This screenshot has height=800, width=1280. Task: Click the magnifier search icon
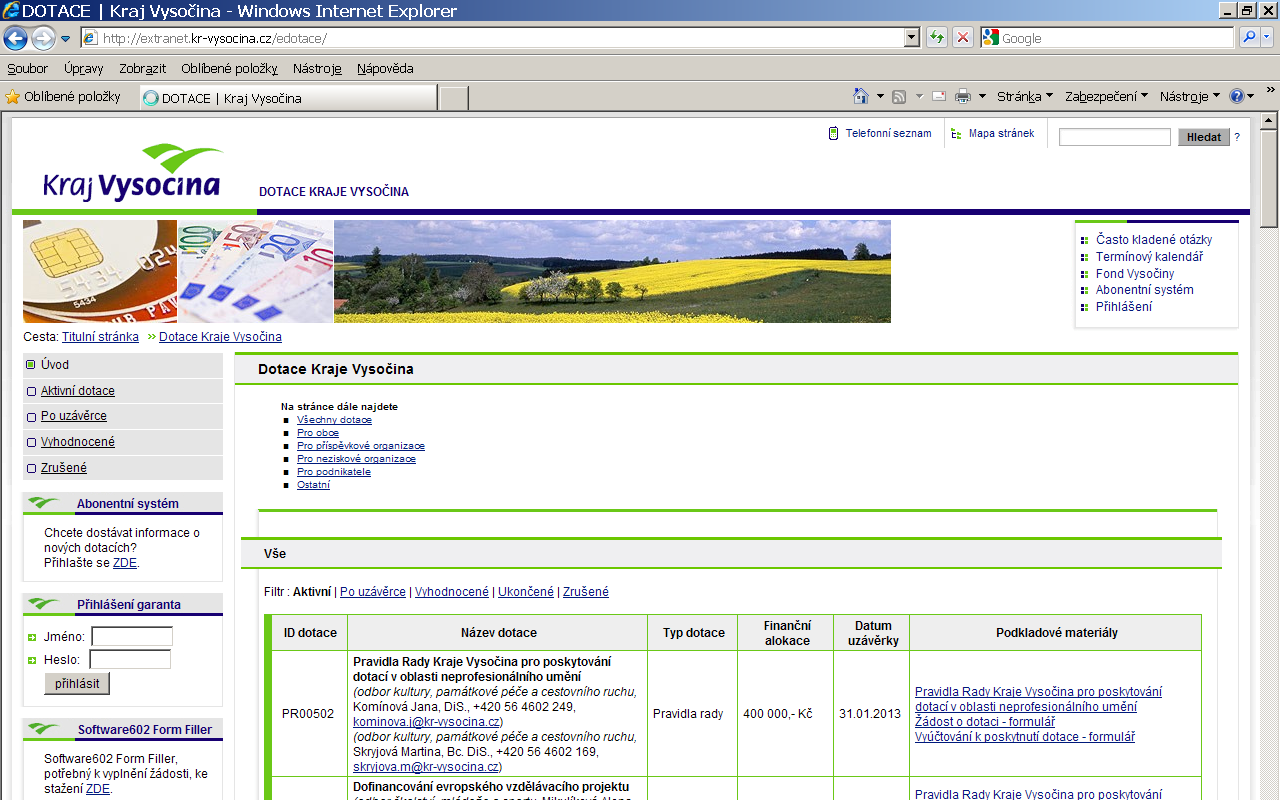(x=1249, y=38)
